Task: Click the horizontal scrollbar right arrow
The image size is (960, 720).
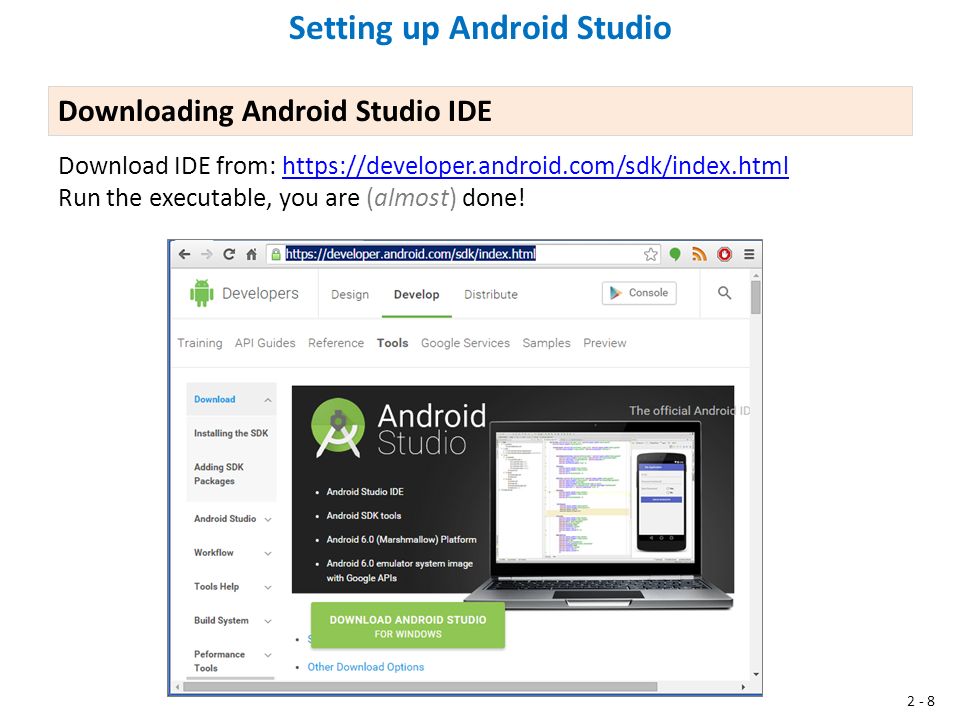Action: tap(743, 687)
